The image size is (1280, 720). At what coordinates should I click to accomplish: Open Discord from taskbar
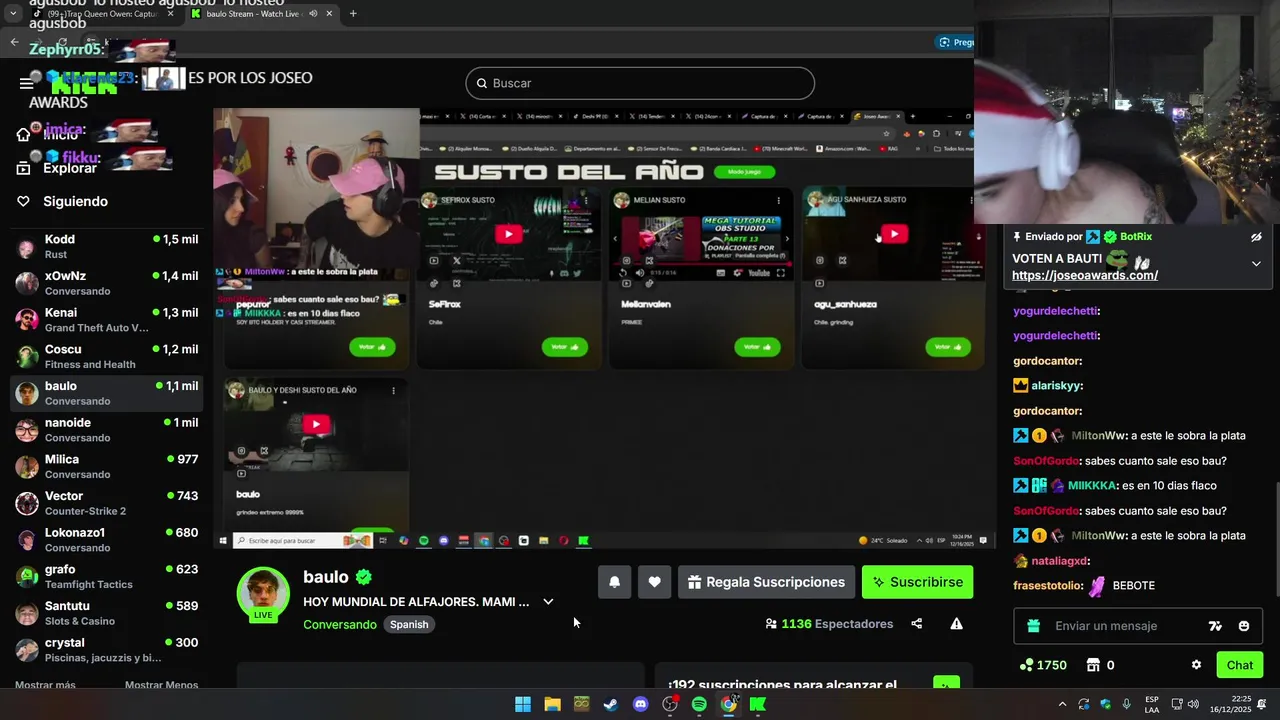pos(641,704)
